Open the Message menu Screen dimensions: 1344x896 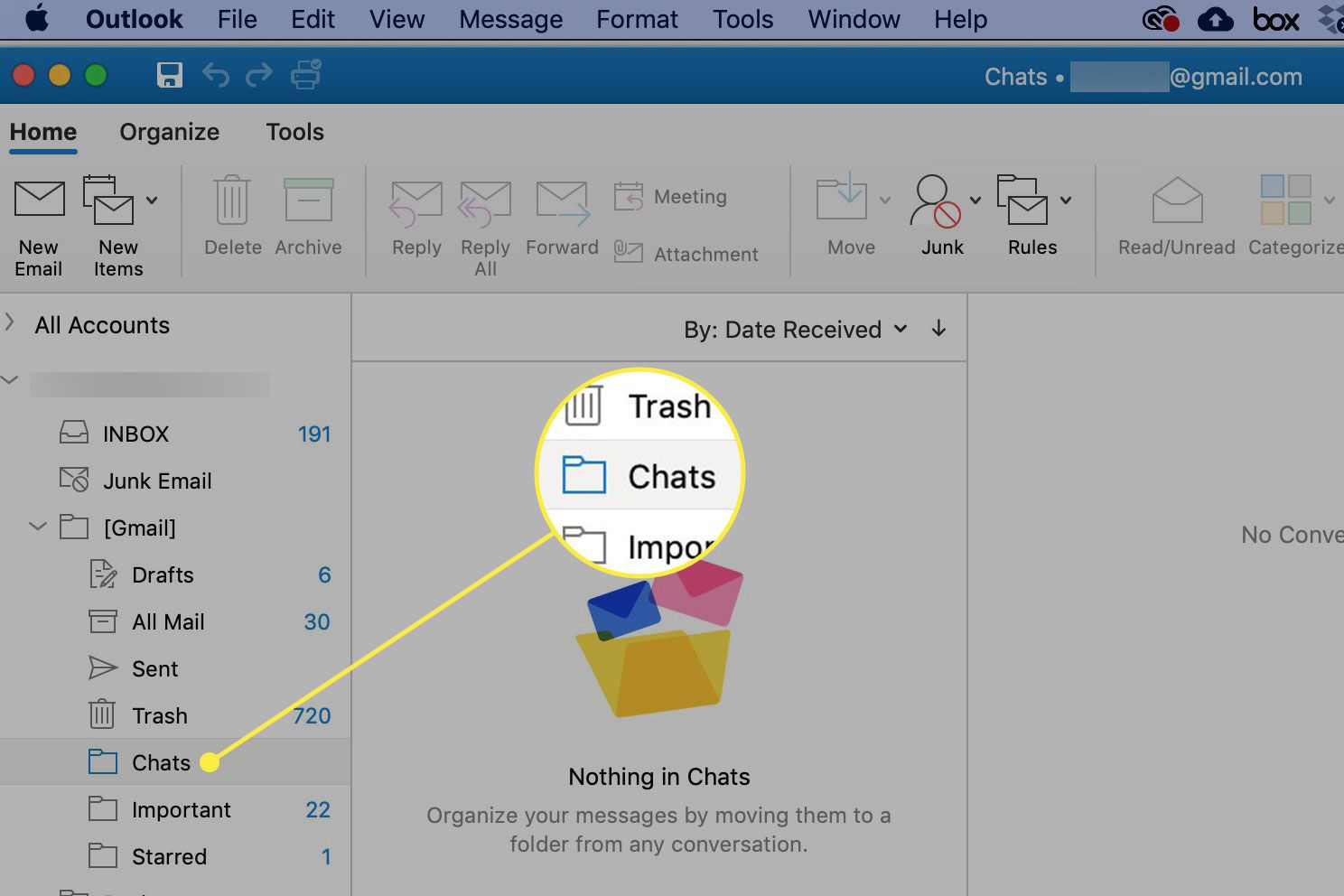511,19
